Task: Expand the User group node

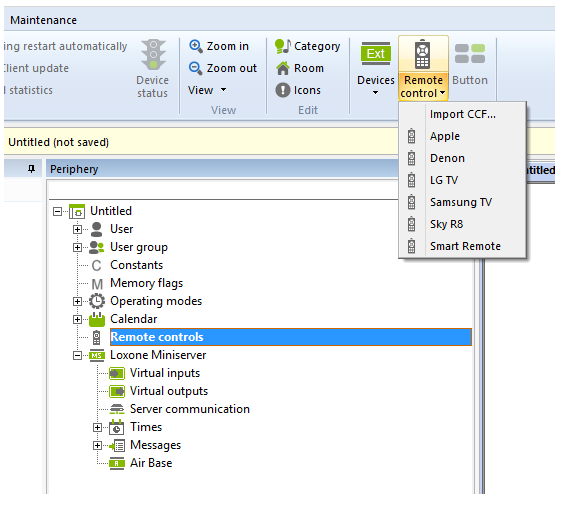Action: pos(77,247)
